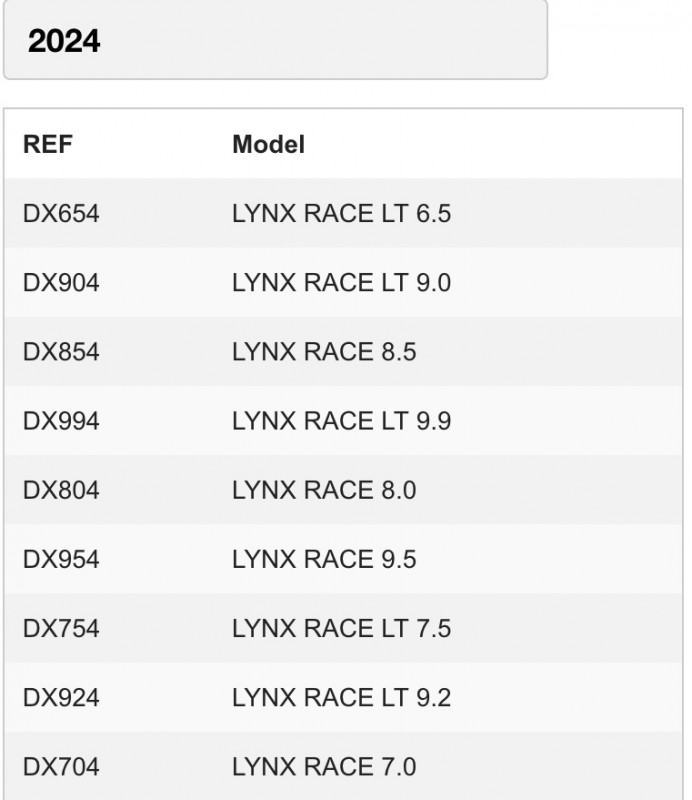Select reference DX904
This screenshot has width=692, height=800.
click(61, 283)
